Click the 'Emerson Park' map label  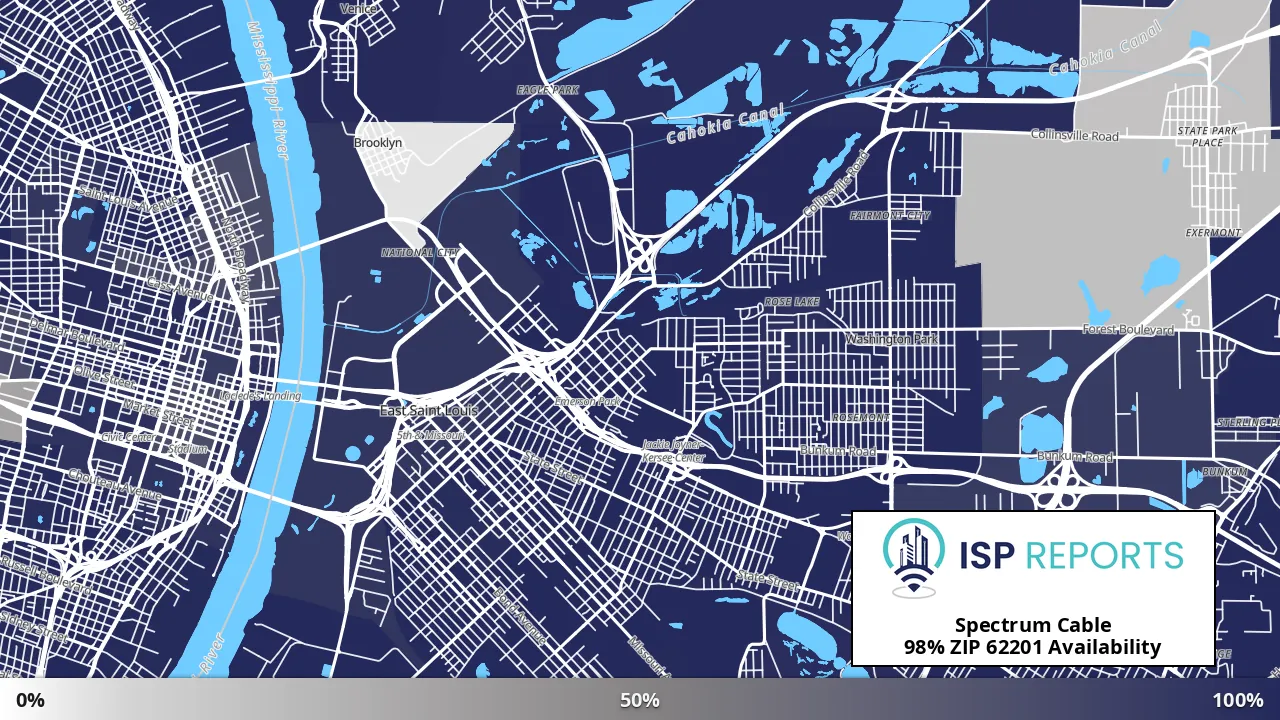point(588,401)
